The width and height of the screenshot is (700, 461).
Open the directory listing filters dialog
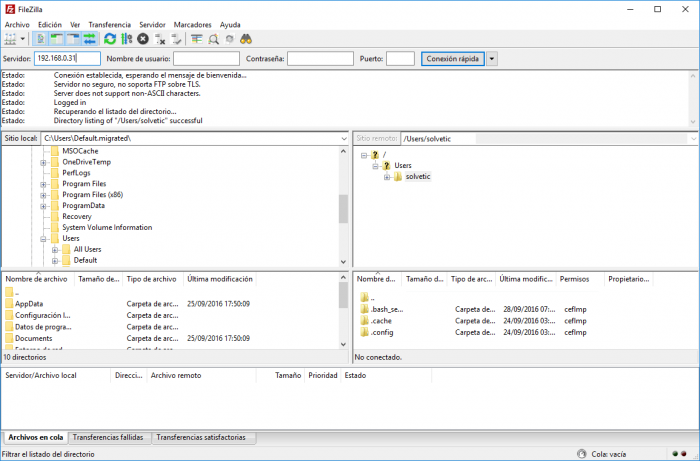(x=197, y=39)
